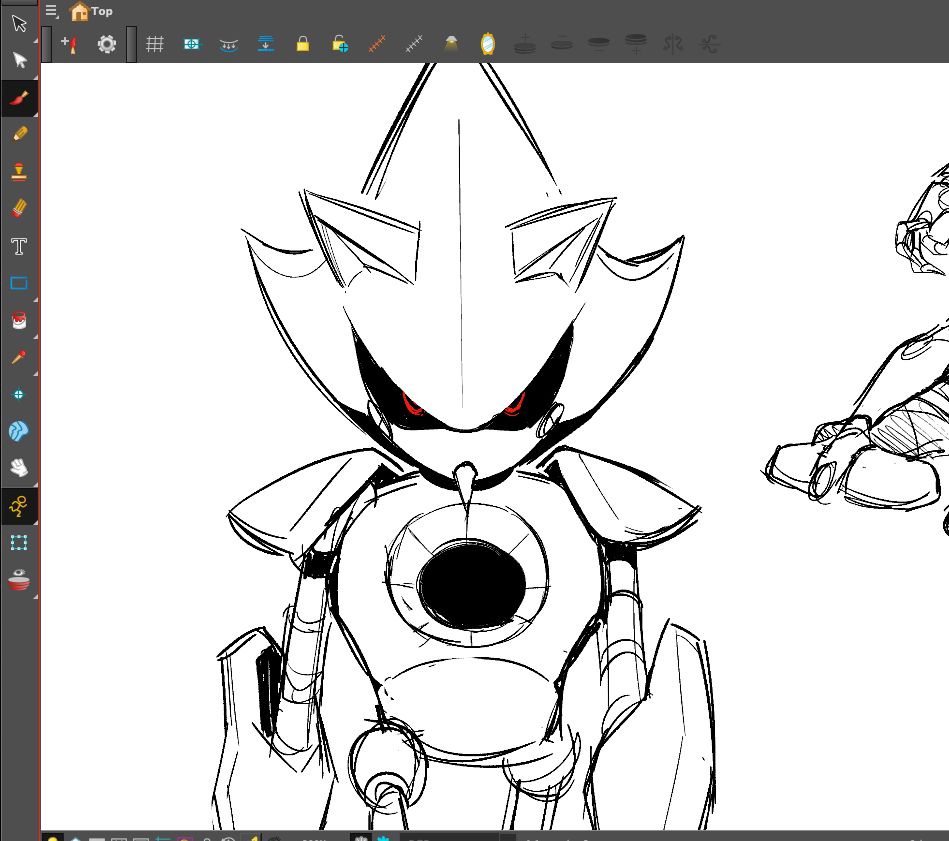The height and width of the screenshot is (841, 949).
Task: Select the Hand grabber tool
Action: [x=19, y=468]
